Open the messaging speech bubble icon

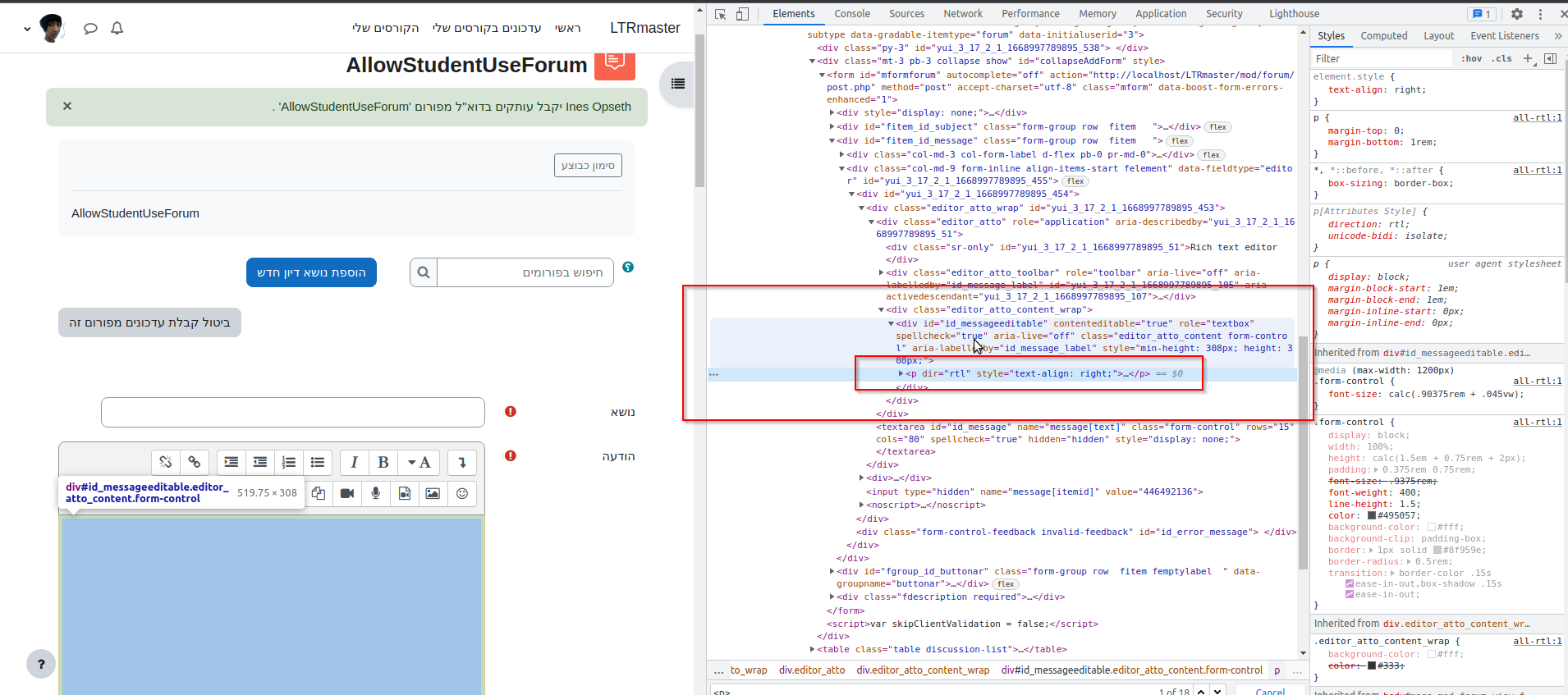[x=90, y=28]
